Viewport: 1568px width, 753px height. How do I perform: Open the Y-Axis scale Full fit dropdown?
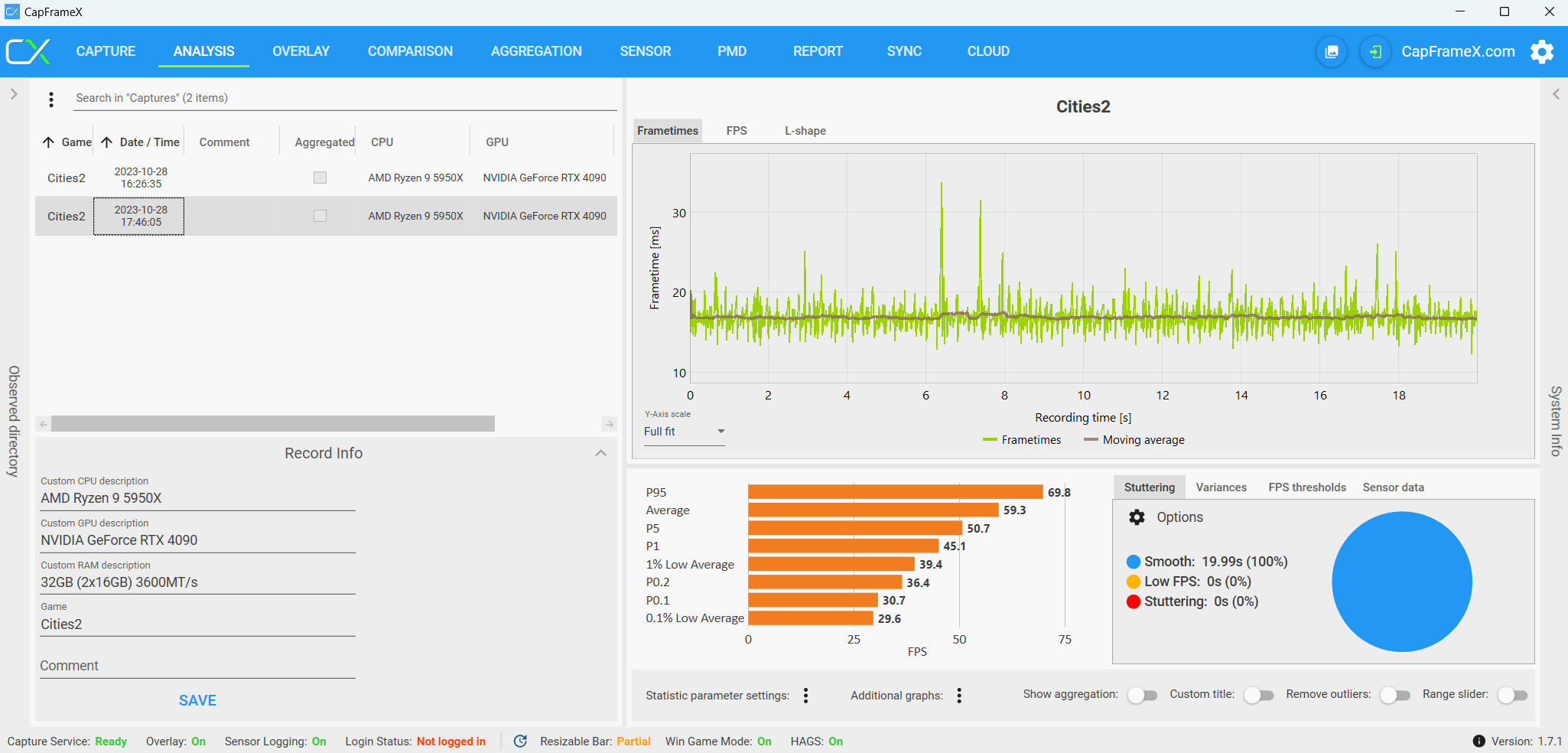pyautogui.click(x=685, y=432)
